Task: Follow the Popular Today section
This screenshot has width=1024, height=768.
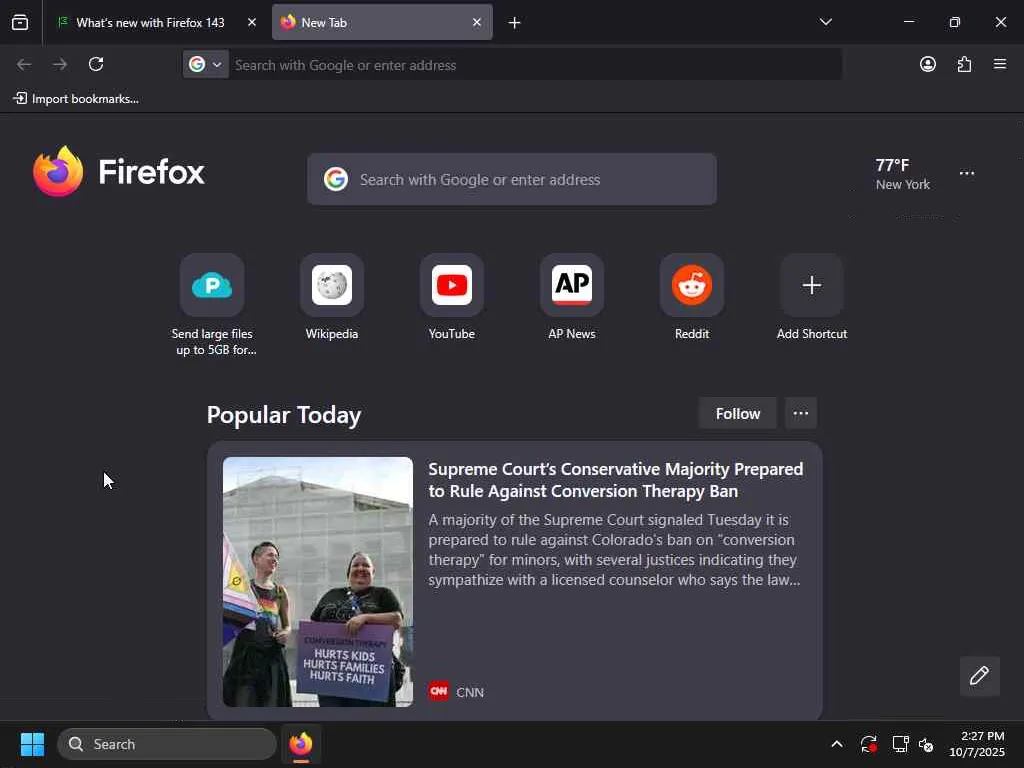Action: pyautogui.click(x=738, y=413)
